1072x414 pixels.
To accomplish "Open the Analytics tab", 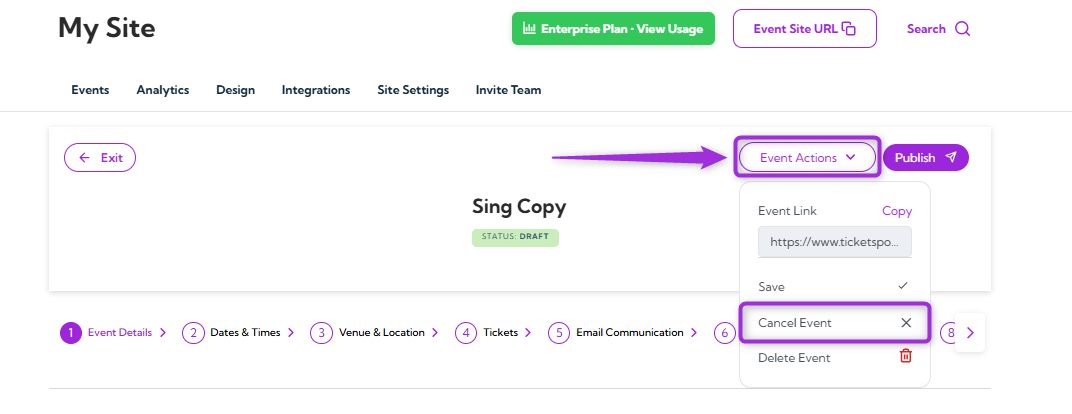I will coord(163,90).
